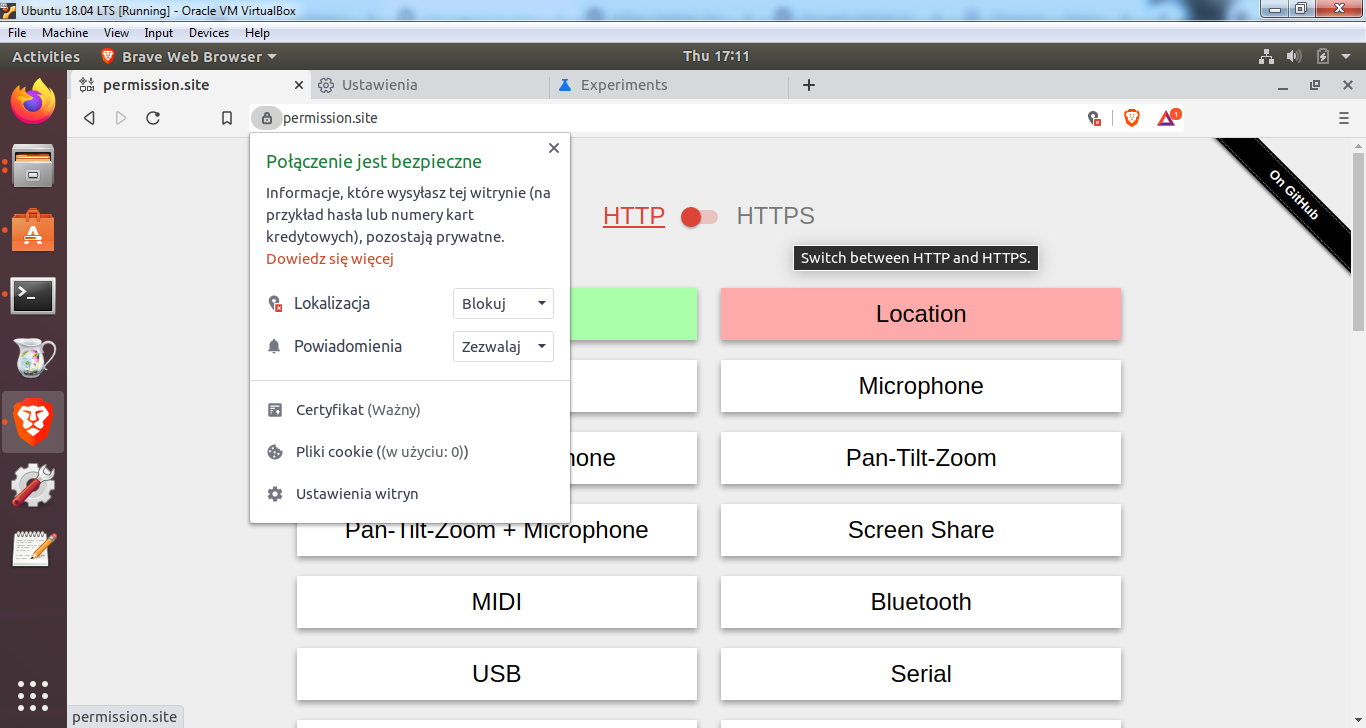Select the permission.site tab

(x=190, y=85)
